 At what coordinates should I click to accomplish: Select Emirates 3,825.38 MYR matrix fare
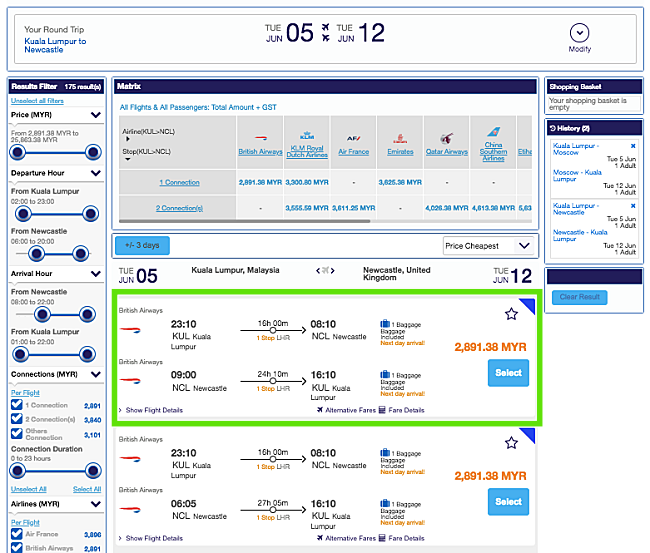coord(400,182)
